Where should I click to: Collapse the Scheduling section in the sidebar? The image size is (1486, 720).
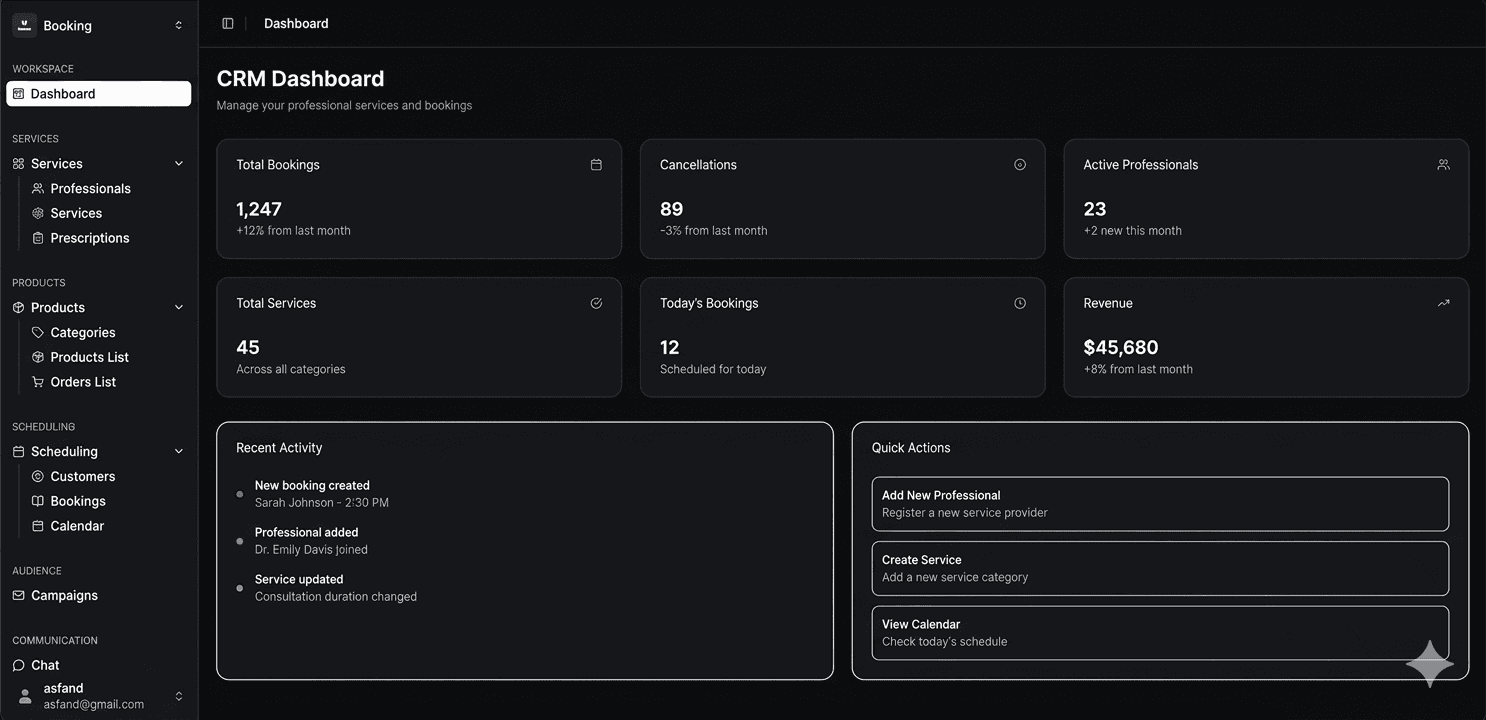click(178, 451)
